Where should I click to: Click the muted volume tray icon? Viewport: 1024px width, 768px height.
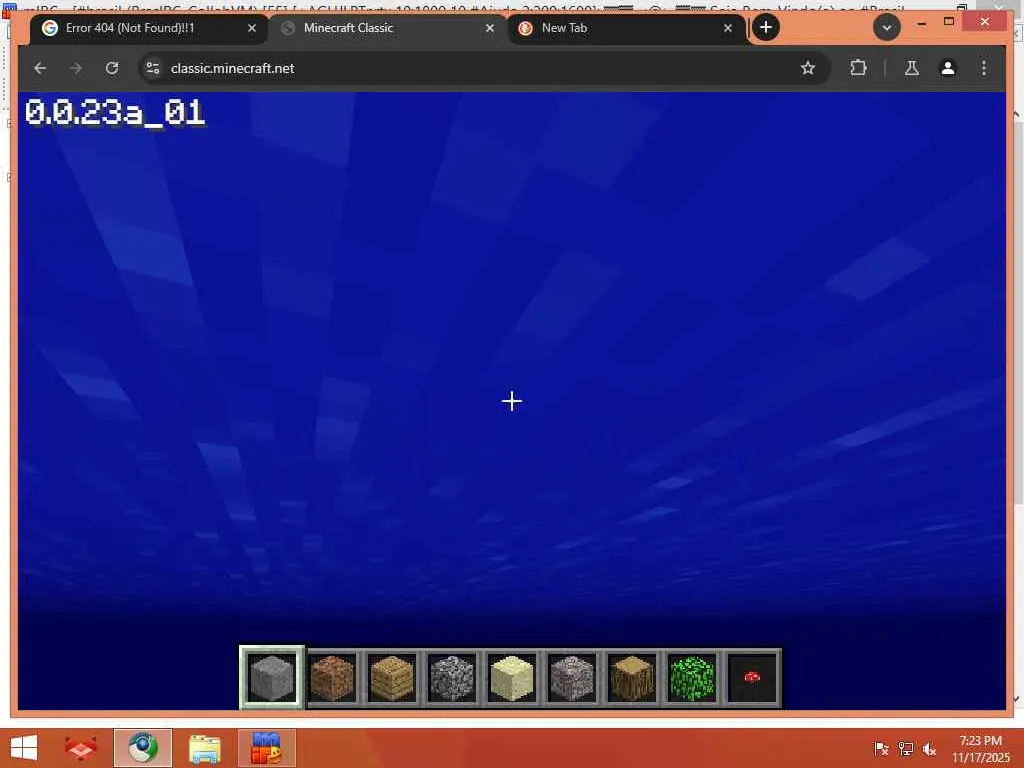point(929,749)
